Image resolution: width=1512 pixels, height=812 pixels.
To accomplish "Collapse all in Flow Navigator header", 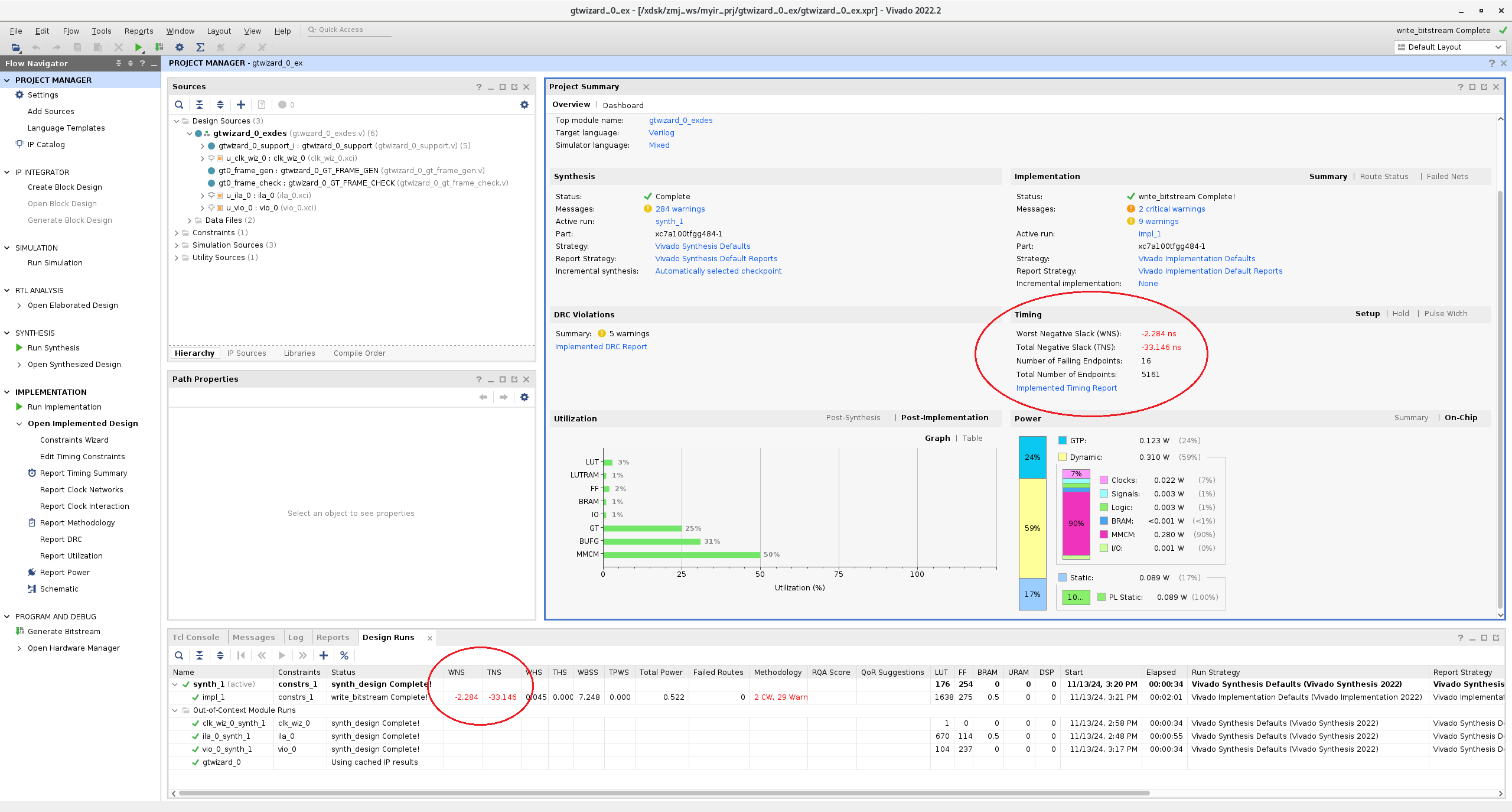I will pos(119,63).
